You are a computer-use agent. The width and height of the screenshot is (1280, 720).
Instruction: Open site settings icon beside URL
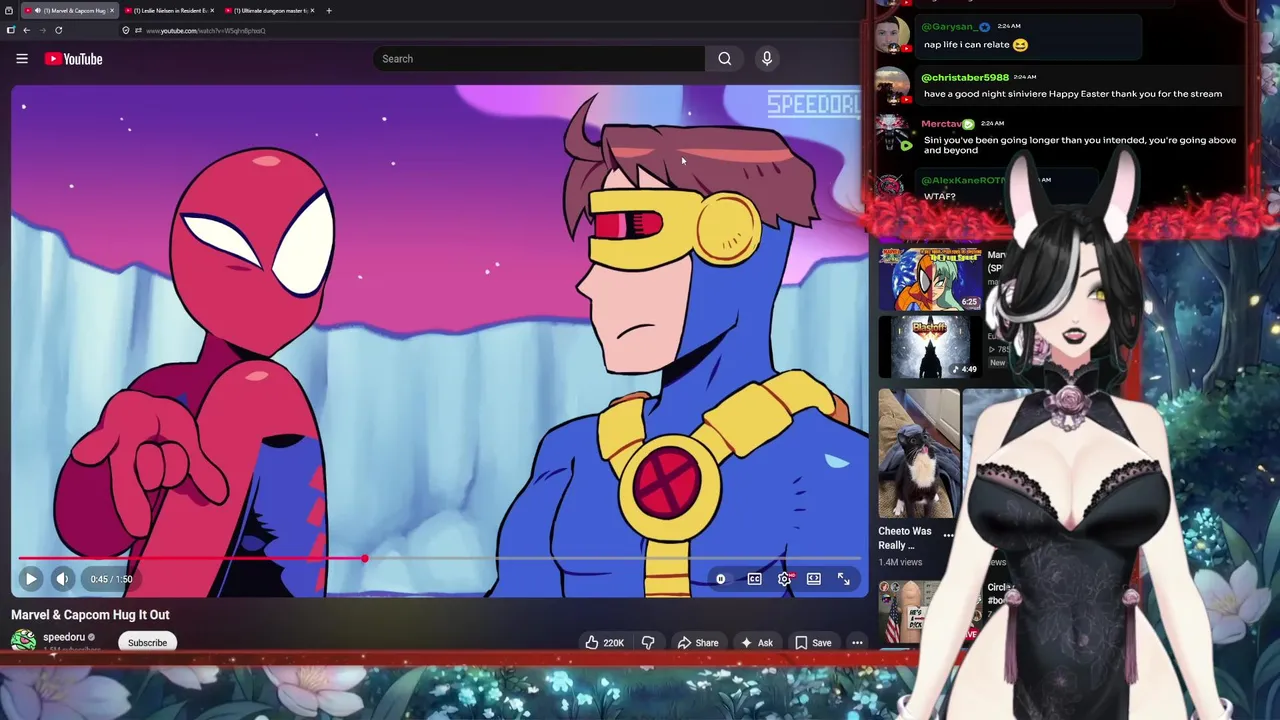click(x=138, y=30)
